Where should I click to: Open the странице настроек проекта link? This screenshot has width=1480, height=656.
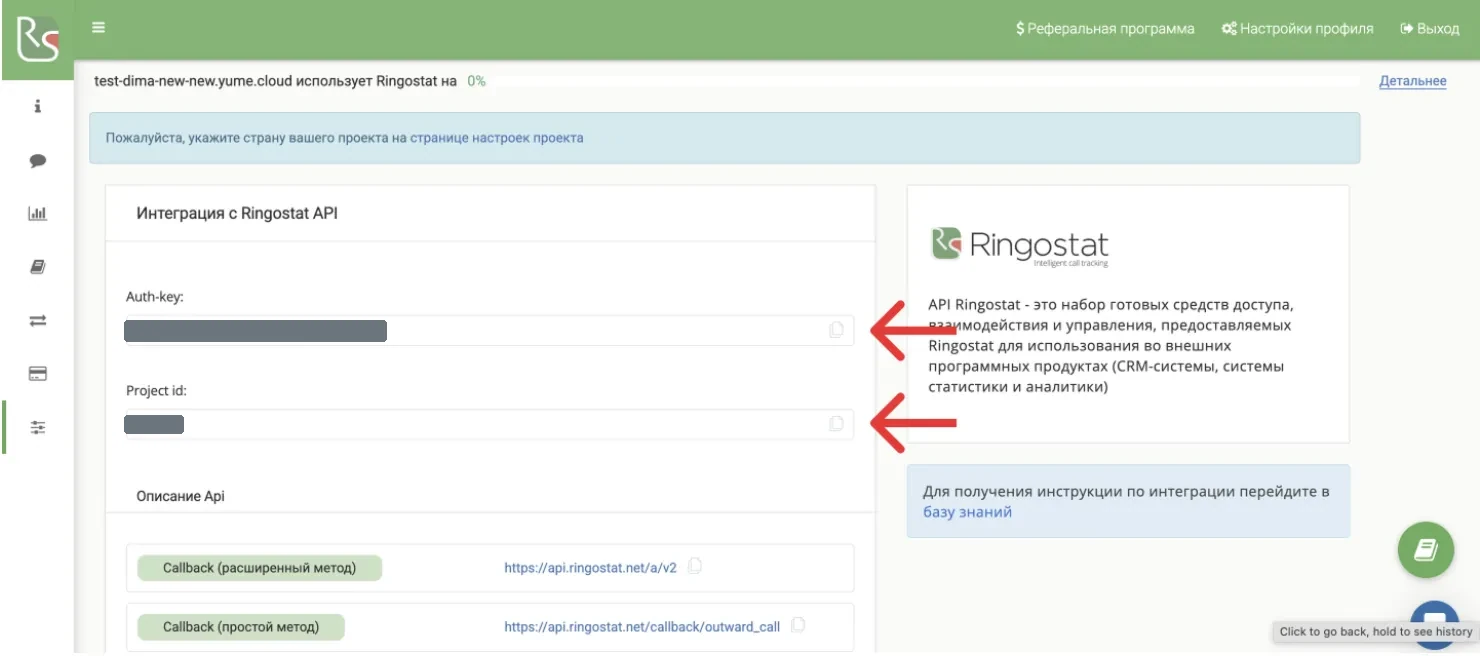point(496,138)
